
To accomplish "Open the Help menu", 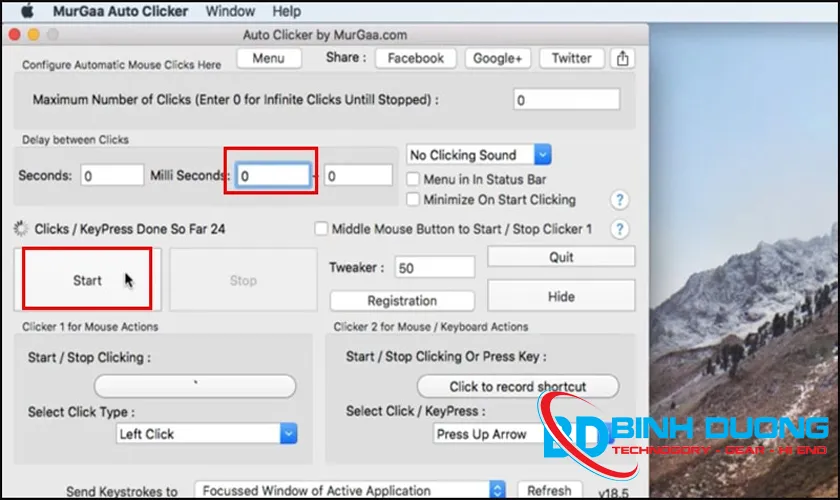I will click(287, 11).
